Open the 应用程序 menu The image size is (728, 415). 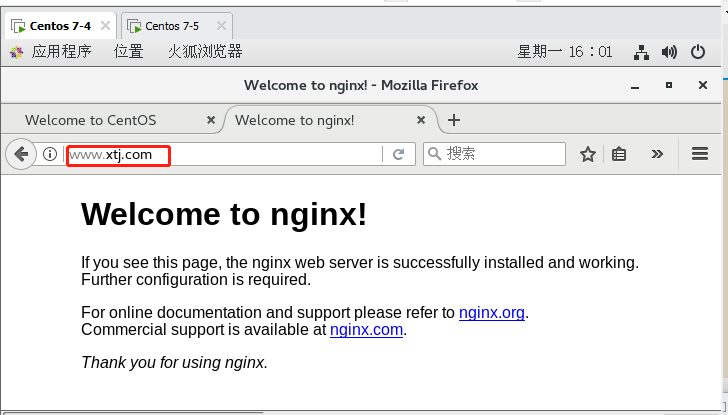coord(61,52)
